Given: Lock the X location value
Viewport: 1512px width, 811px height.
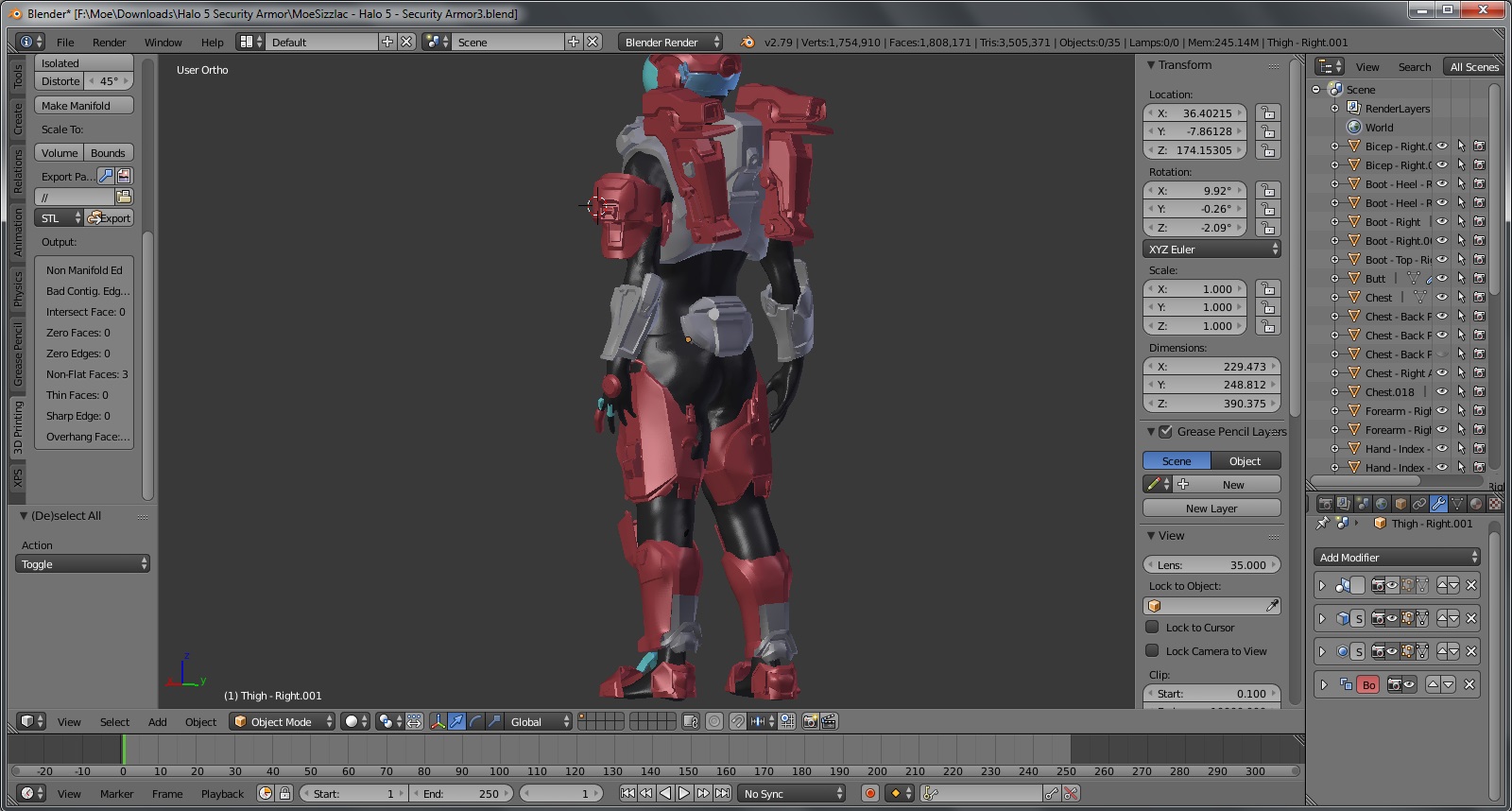Looking at the screenshot, I should pyautogui.click(x=1268, y=112).
